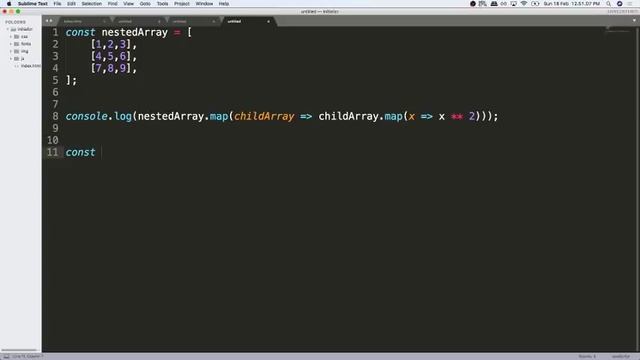
Task: Toggle the side bar status bar icon
Action: click(x=6, y=356)
